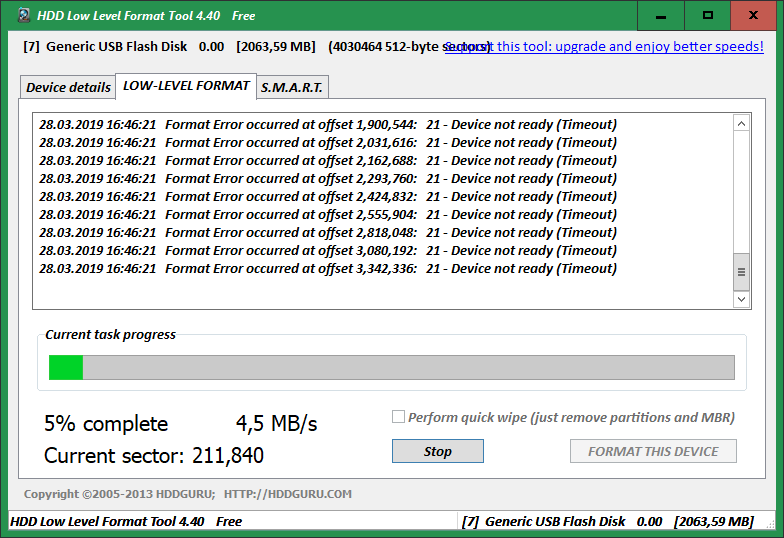
Task: Click the Copyright ©2005-2013 HDDGURU text
Action: click(x=120, y=494)
